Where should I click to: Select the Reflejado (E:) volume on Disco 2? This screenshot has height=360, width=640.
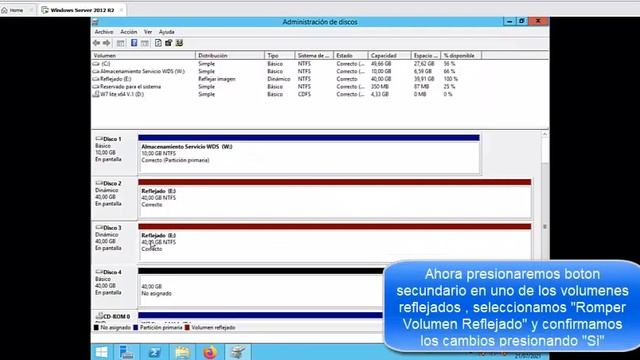coord(335,198)
